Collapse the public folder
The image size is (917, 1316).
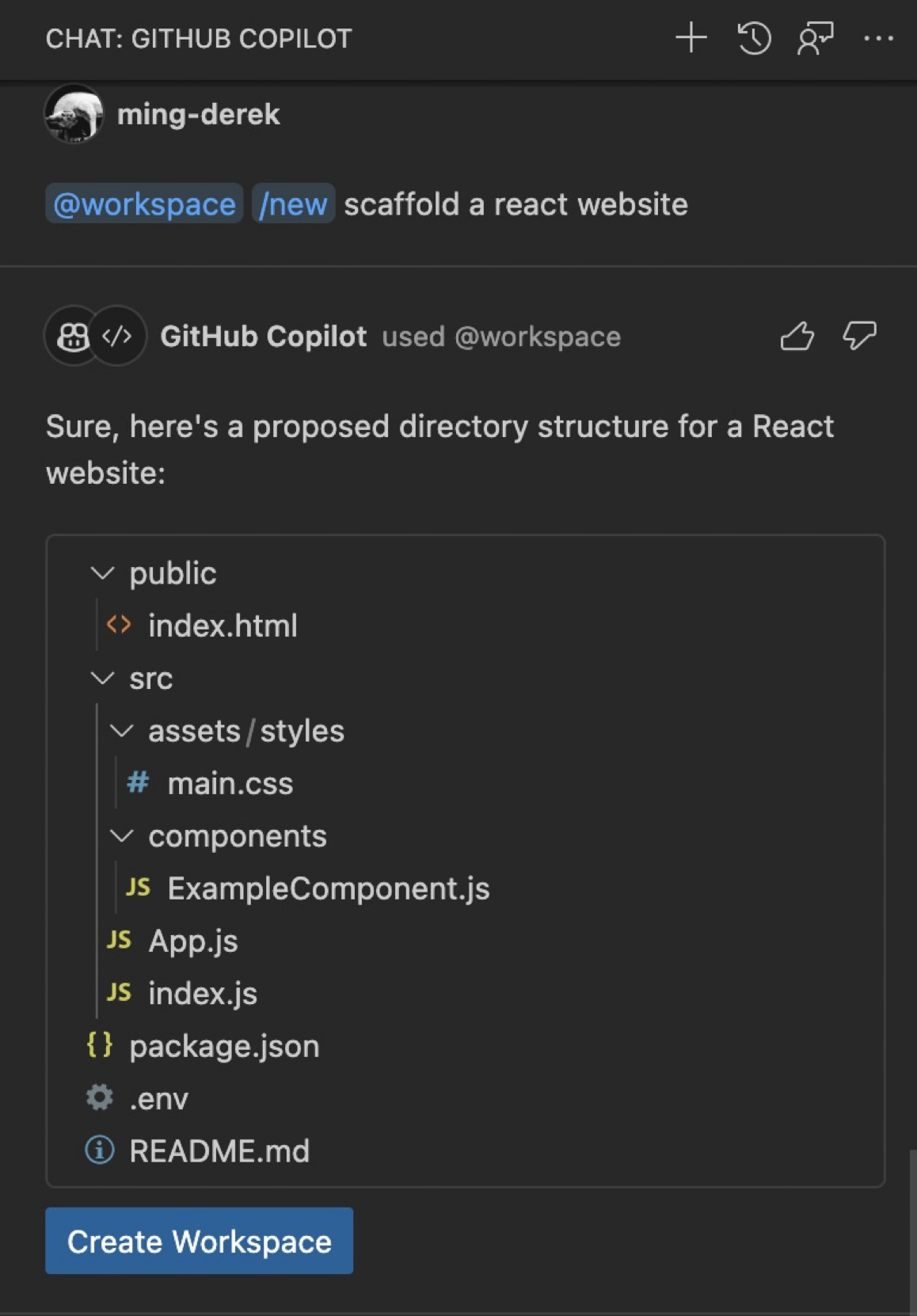(x=102, y=572)
